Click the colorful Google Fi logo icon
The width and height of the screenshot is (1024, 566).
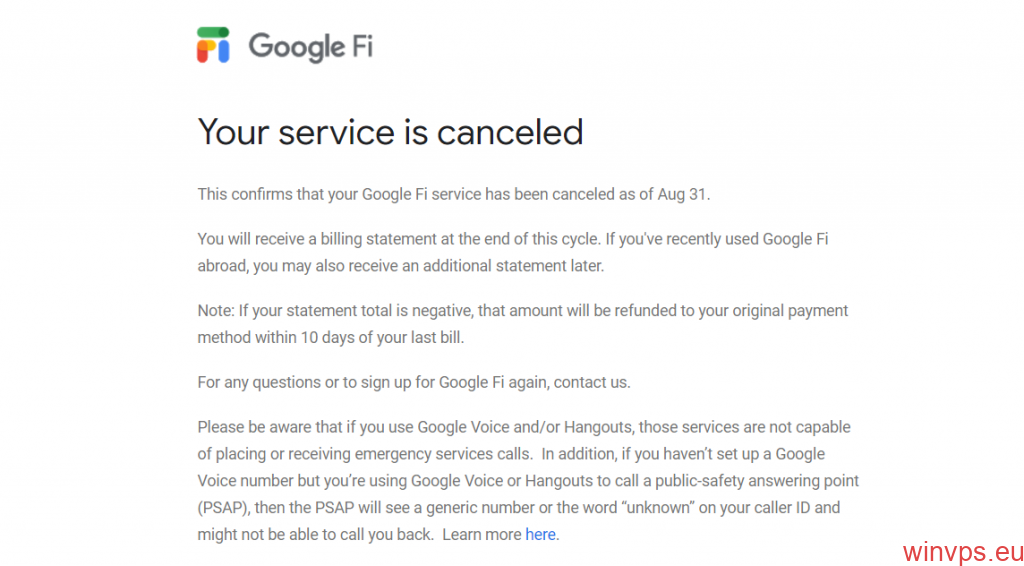pyautogui.click(x=213, y=45)
